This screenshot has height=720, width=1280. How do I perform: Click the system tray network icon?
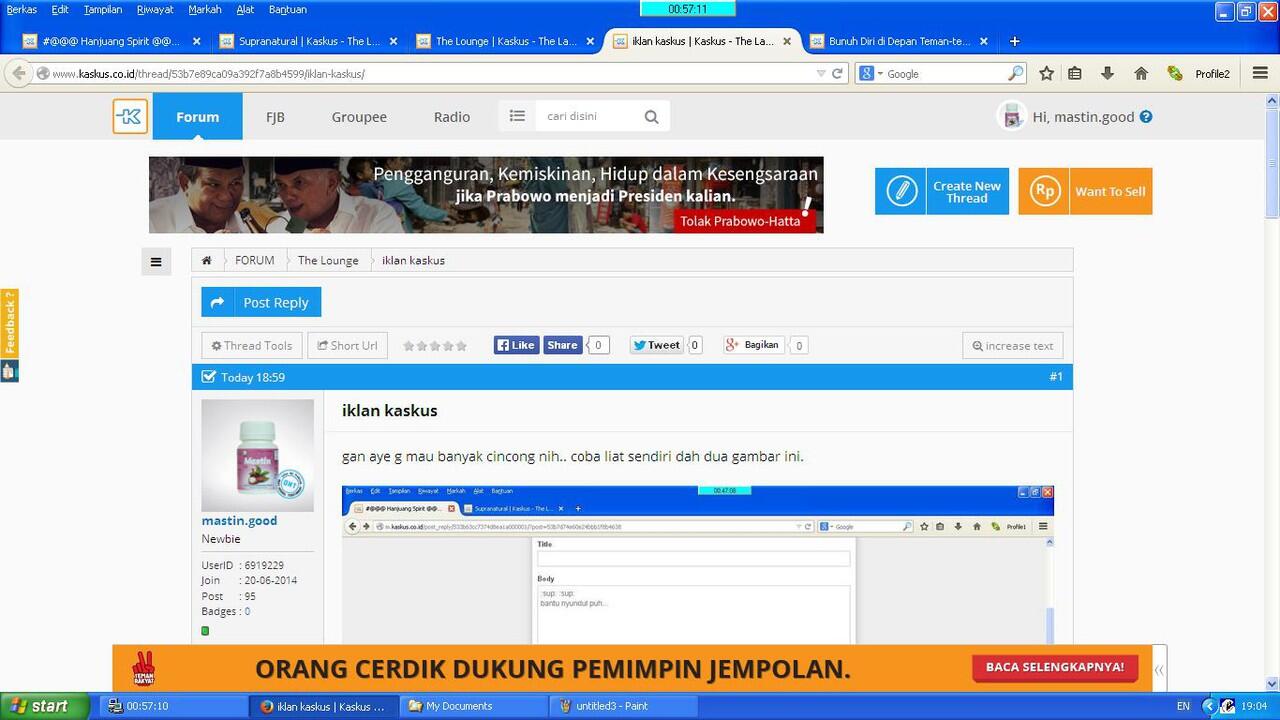1228,706
